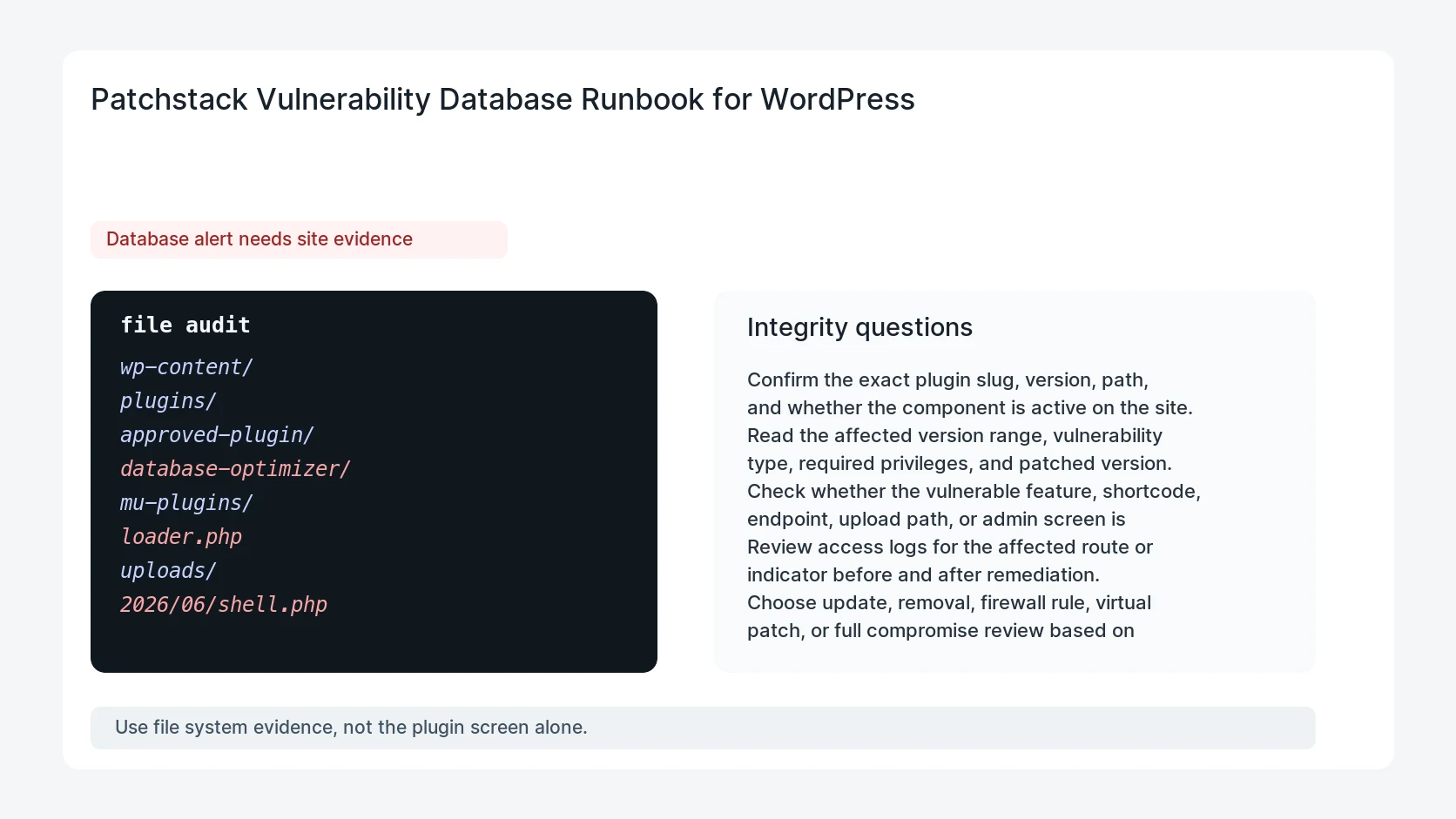This screenshot has width=1456, height=819.
Task: Click 'type, required privileges, and patched version.'
Action: (960, 464)
